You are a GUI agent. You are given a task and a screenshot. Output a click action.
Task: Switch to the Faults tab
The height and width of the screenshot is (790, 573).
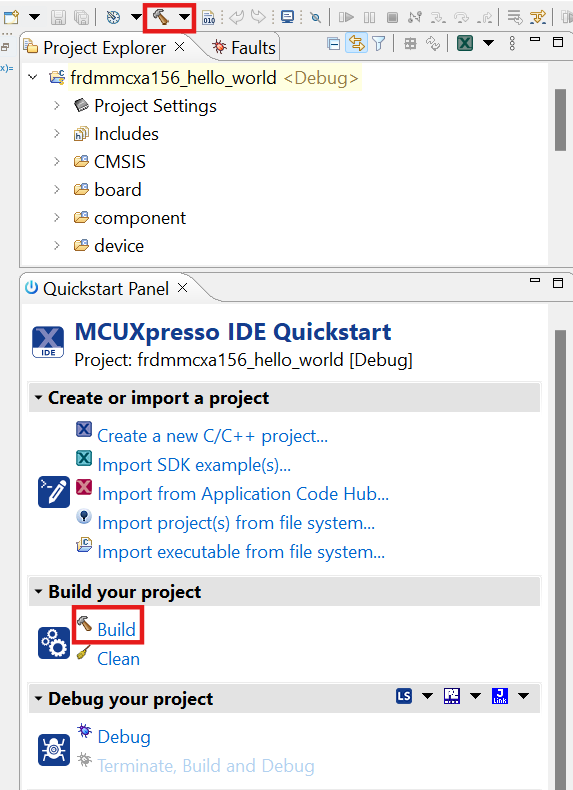(244, 48)
